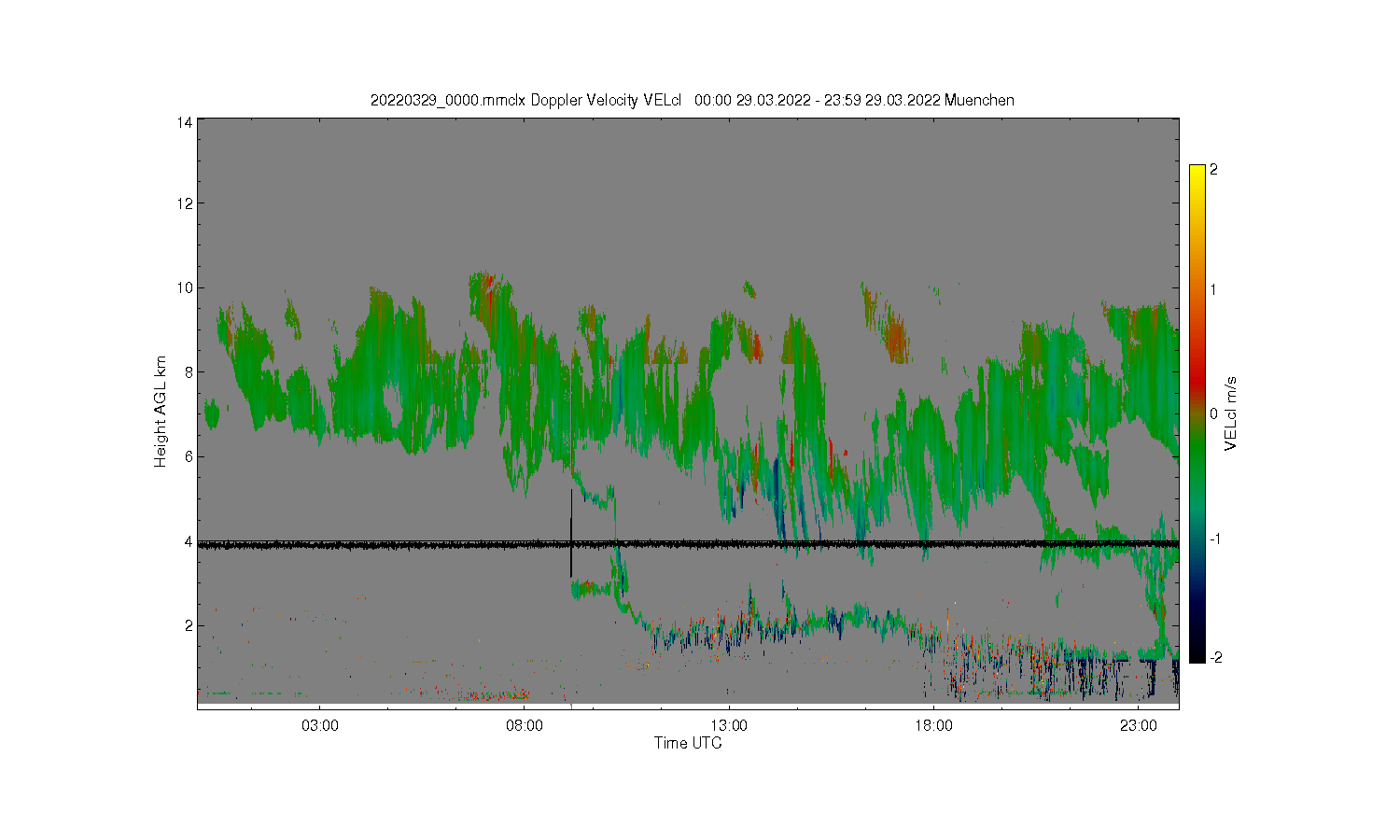
Task: Click the height tick label '12'
Action: pos(186,203)
